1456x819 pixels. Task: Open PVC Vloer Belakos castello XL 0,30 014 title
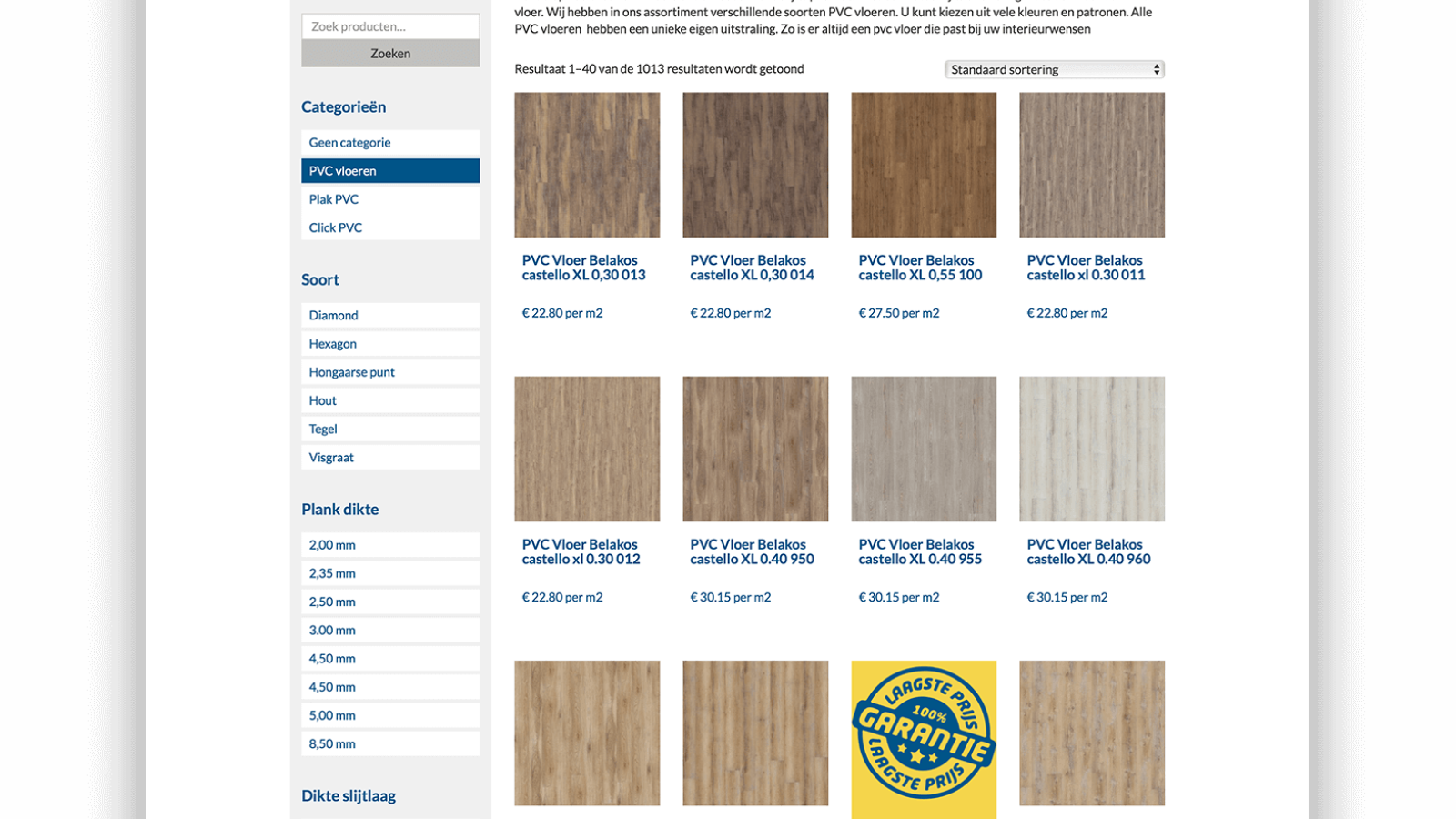(x=752, y=268)
